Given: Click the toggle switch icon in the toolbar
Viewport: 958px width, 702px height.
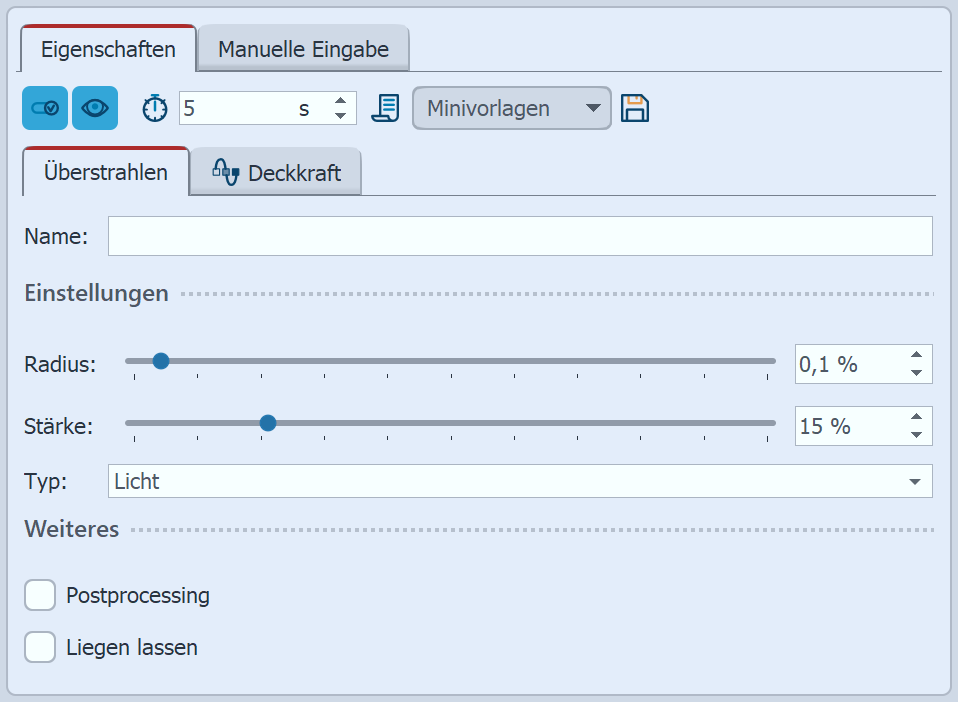Looking at the screenshot, I should coord(45,108).
